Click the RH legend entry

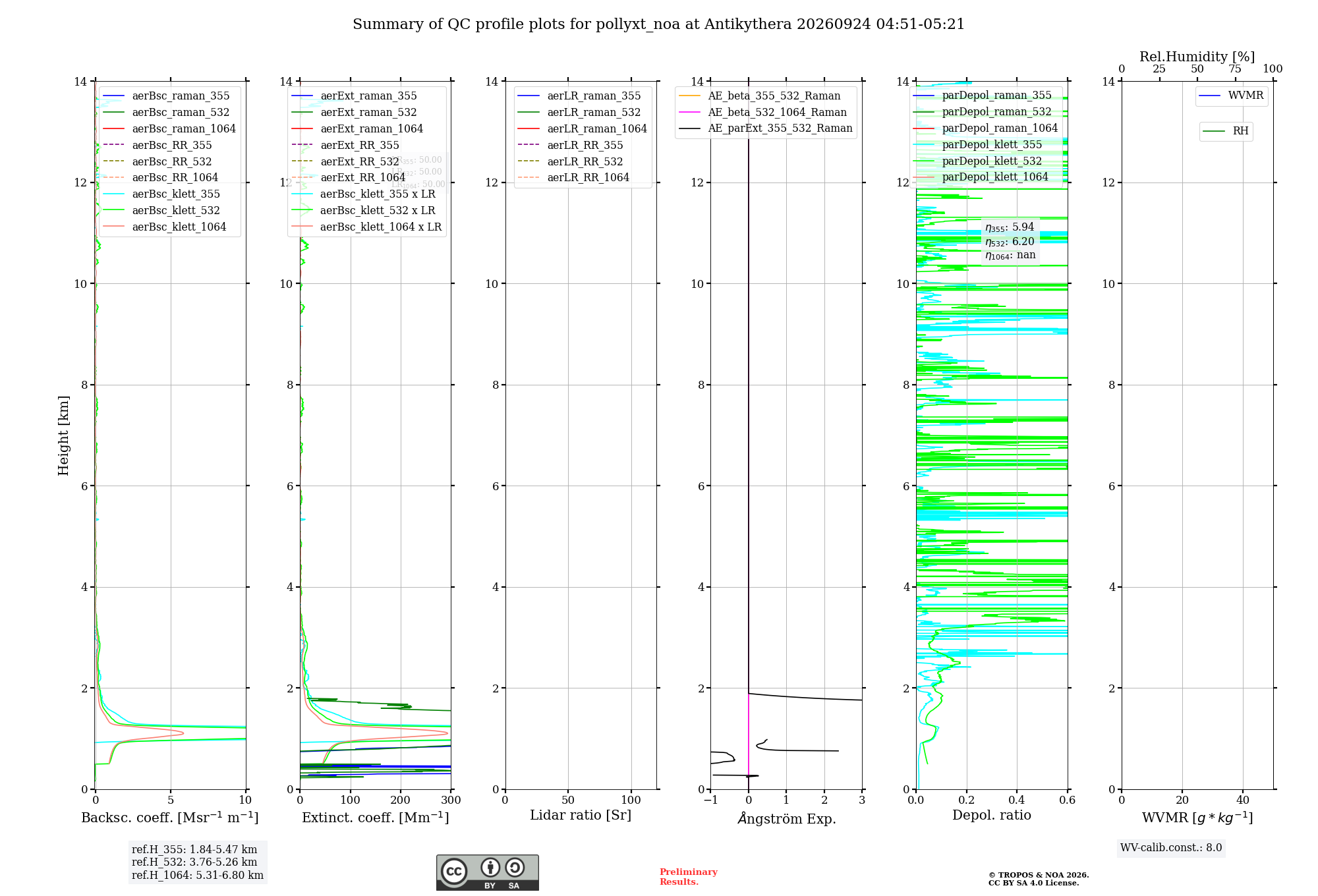pos(1226,131)
